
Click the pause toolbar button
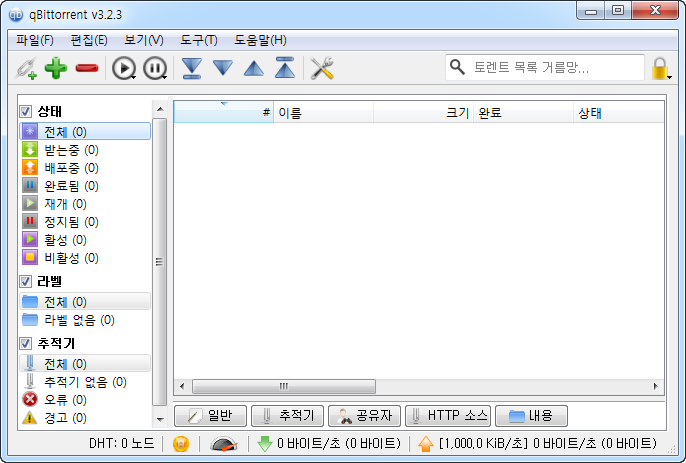point(154,68)
